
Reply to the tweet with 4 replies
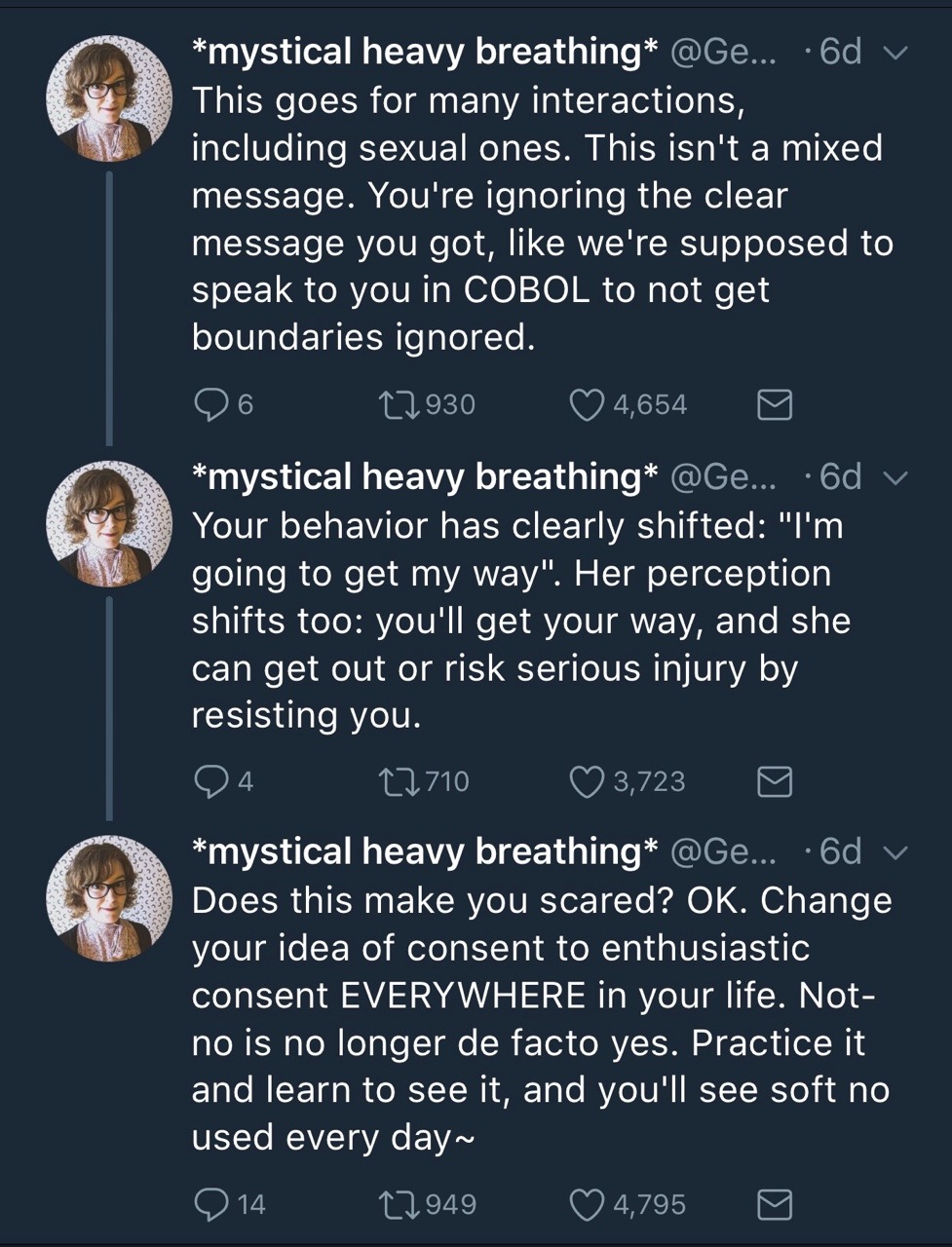[210, 781]
